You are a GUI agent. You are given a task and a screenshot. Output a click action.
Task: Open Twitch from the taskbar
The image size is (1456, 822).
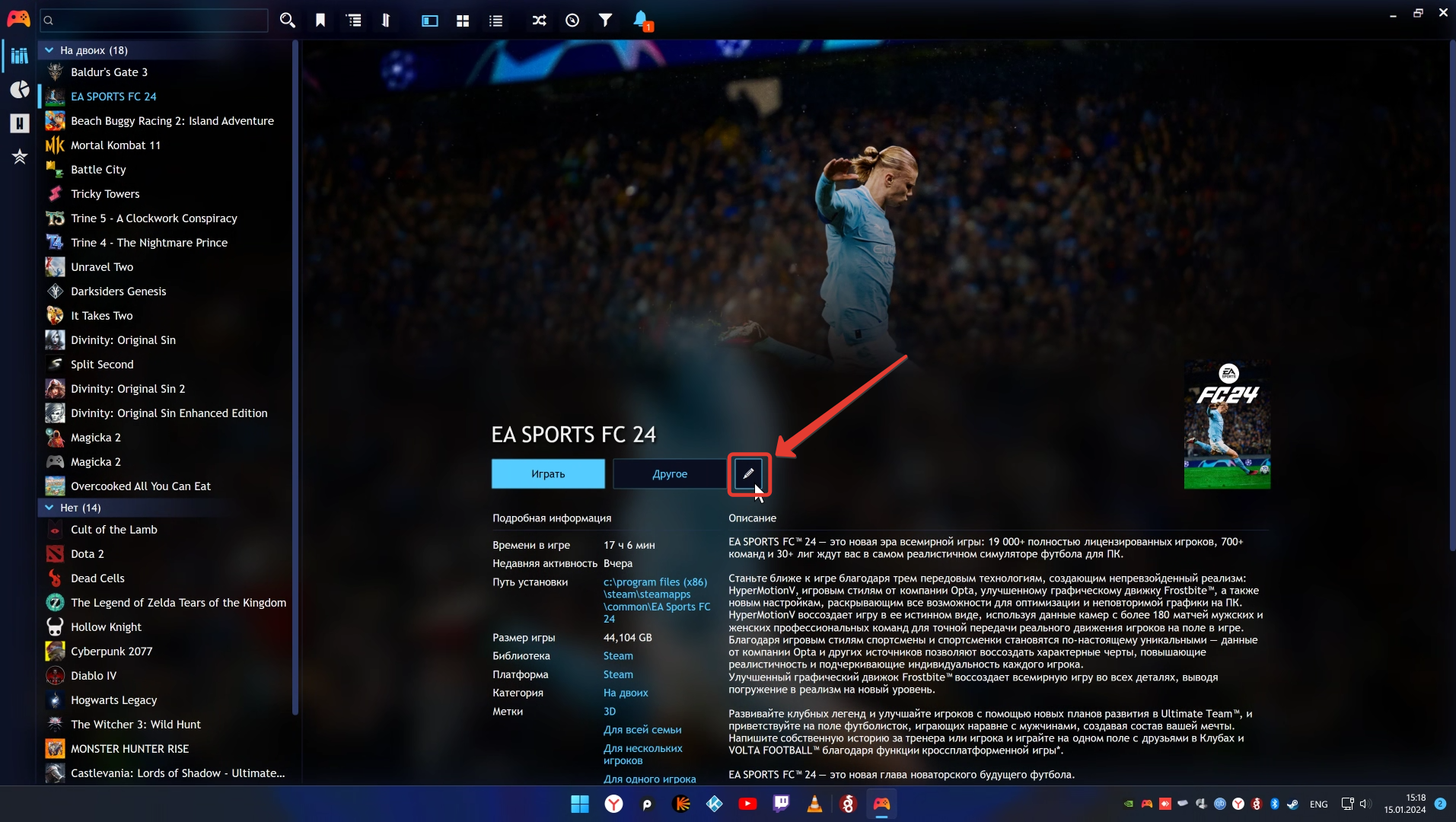(x=781, y=804)
